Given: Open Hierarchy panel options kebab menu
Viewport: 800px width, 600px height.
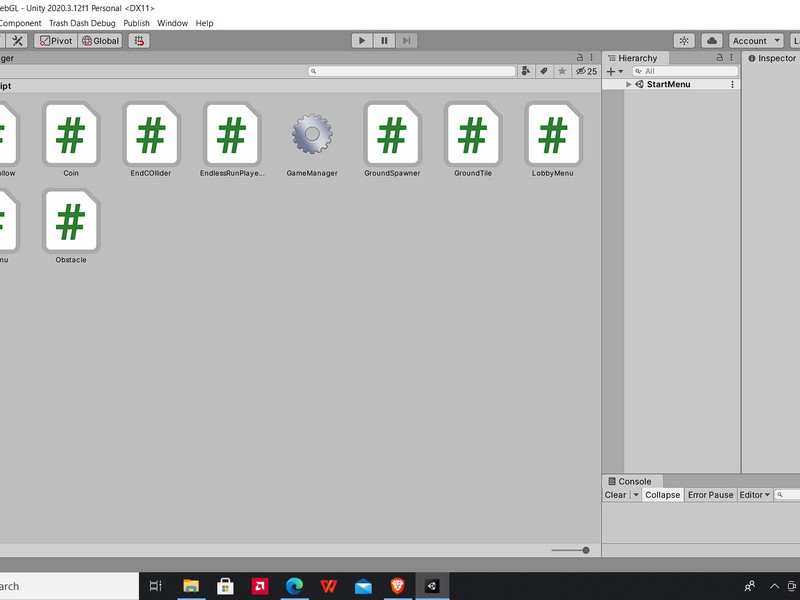Looking at the screenshot, I should pos(731,58).
